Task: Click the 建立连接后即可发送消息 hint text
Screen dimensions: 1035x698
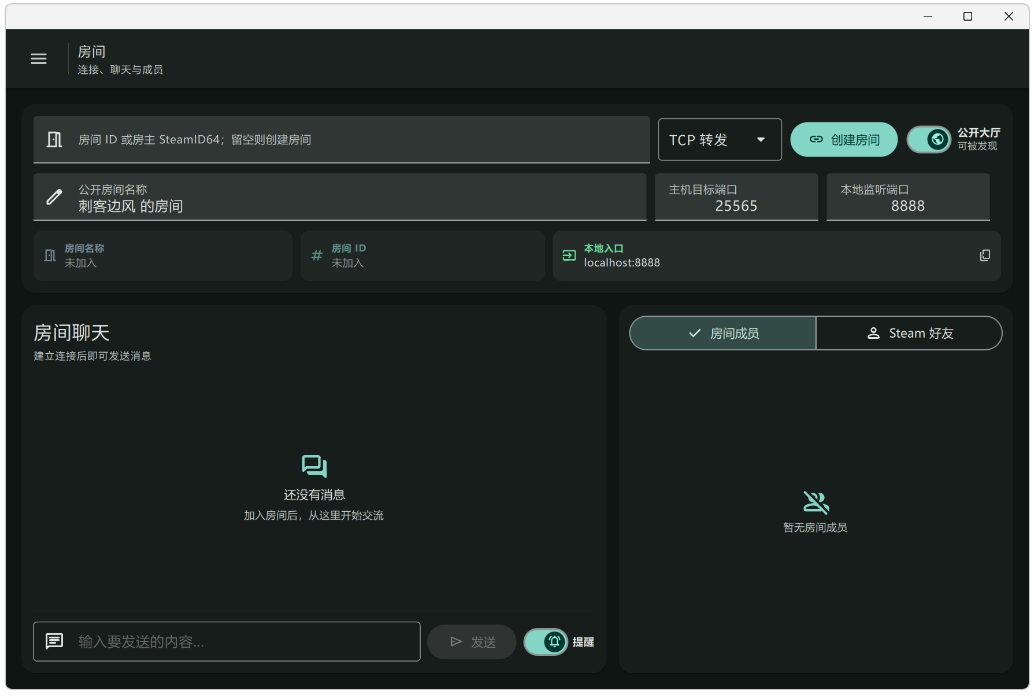Action: [92, 356]
